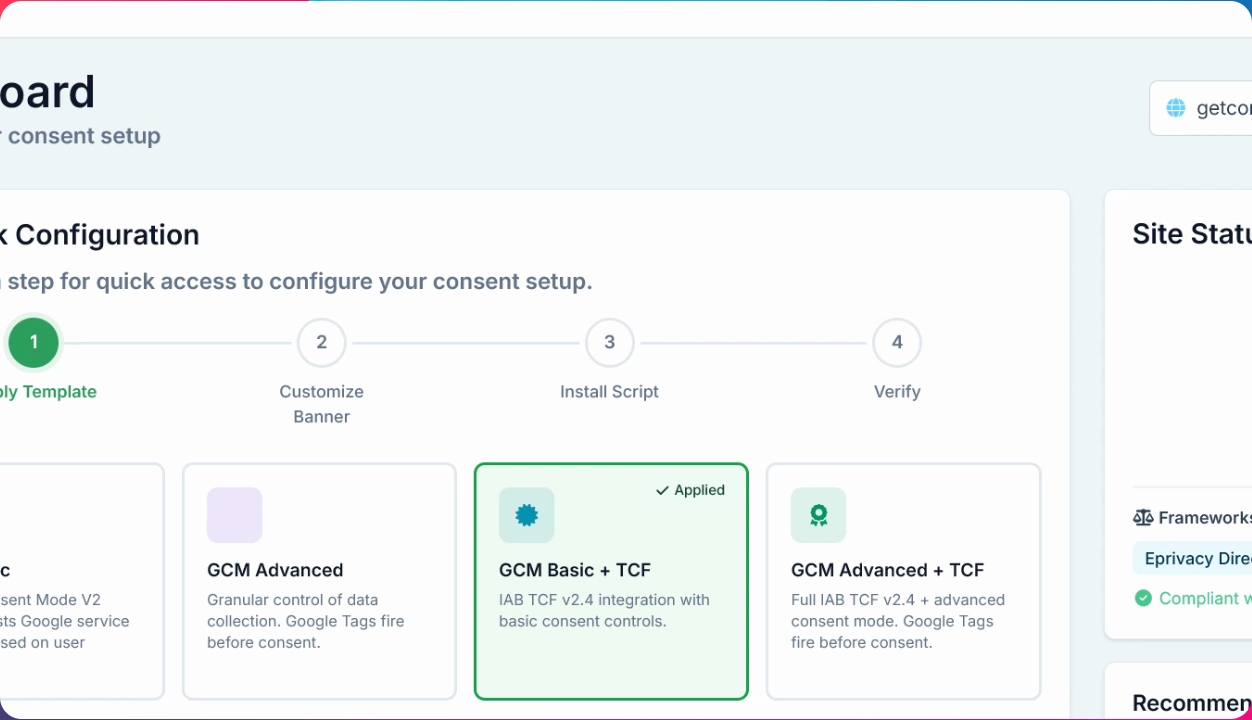Click the ribbon award icon on GCM Advanced + TCF

coord(818,515)
